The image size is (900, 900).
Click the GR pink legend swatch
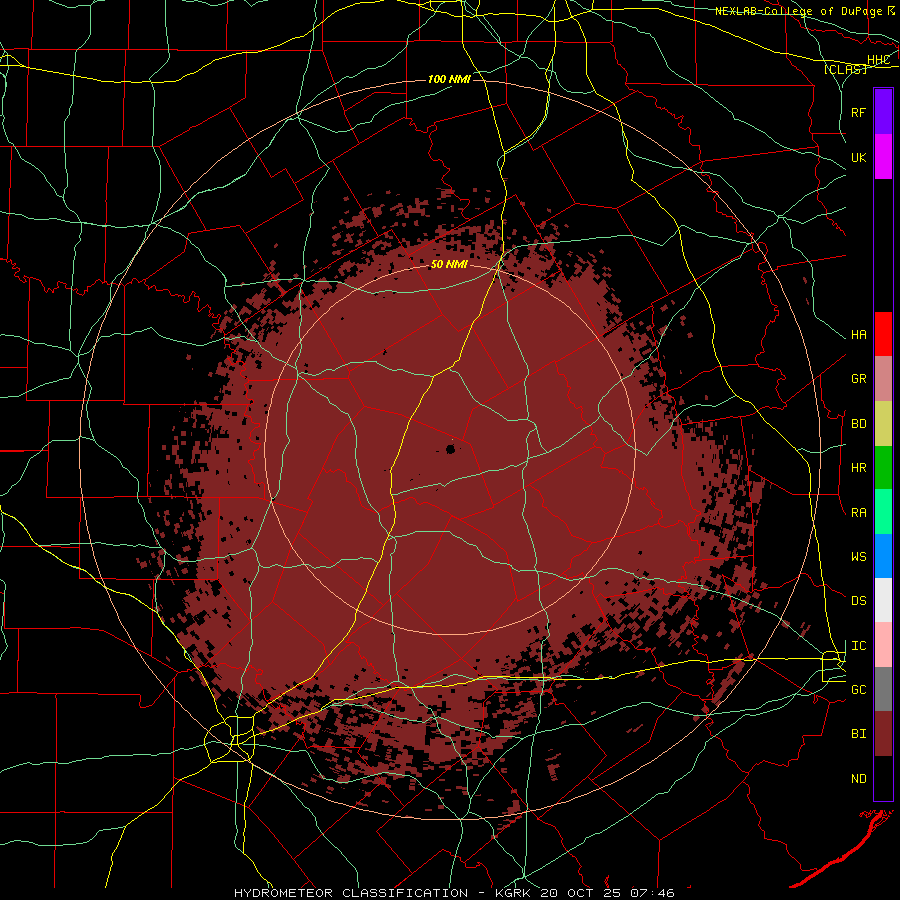click(883, 379)
